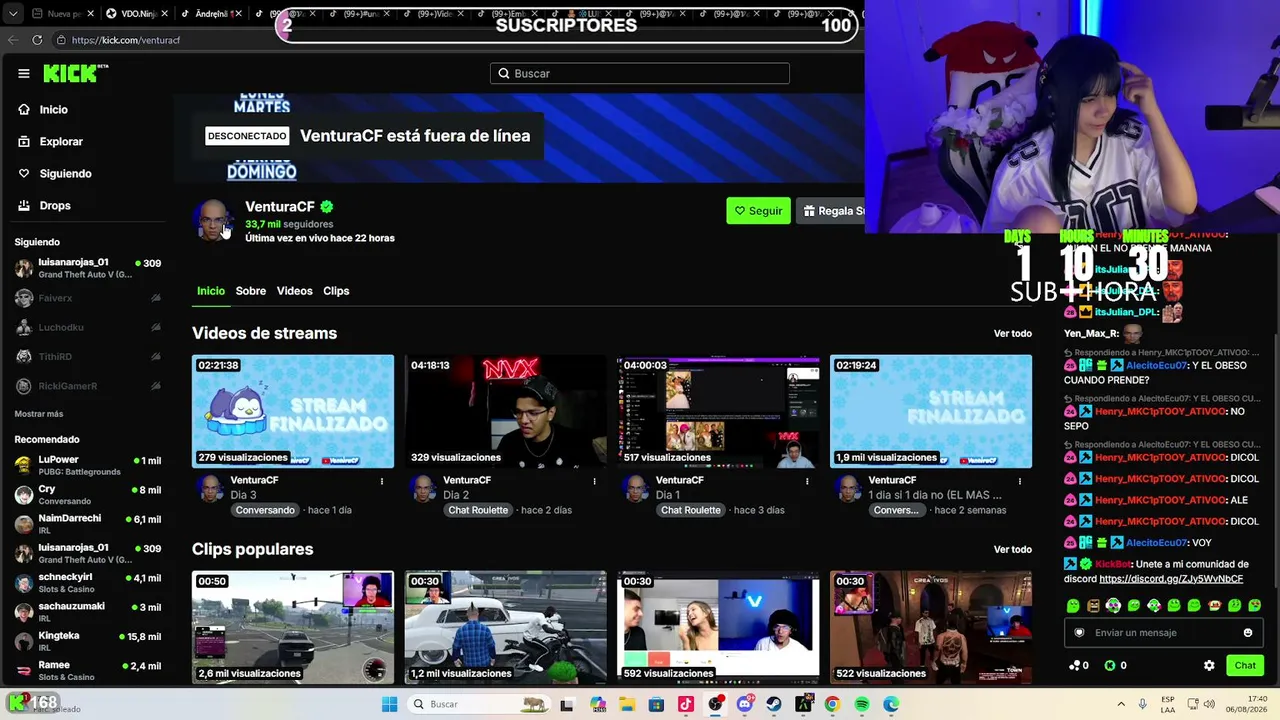Open the first luisanarojas_01 channel under Siguiendo
Screen dimensions: 1280x720
pyautogui.click(x=88, y=268)
